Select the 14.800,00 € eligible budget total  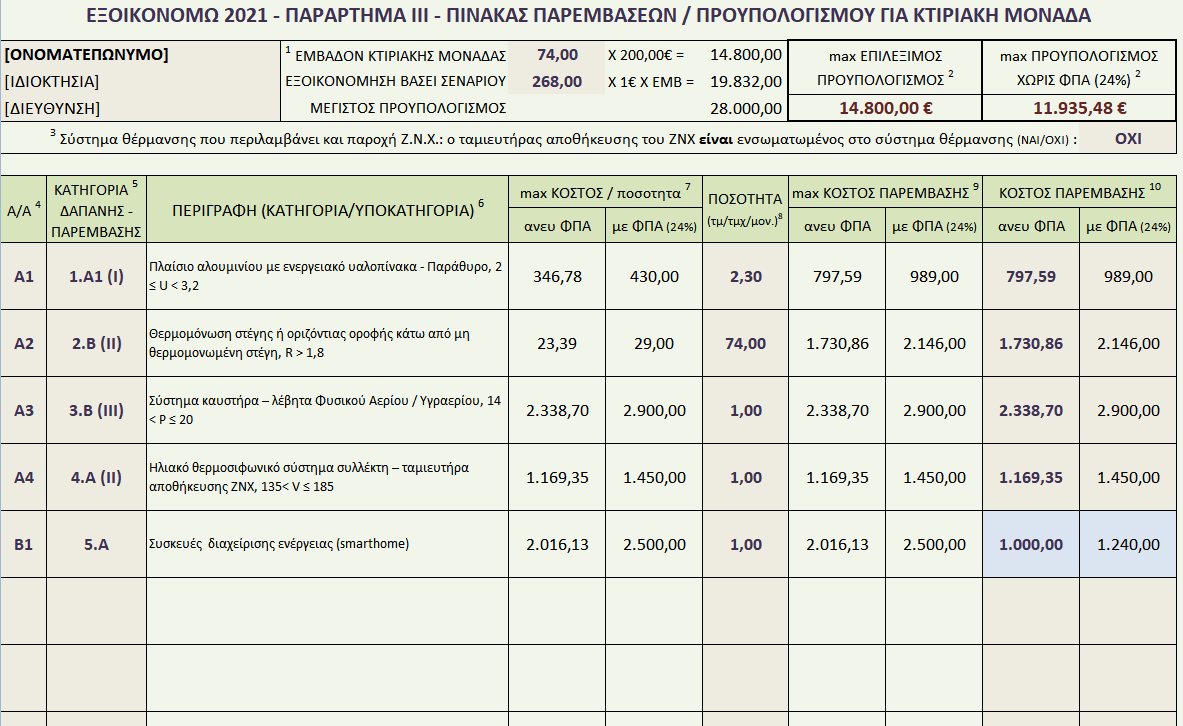tap(885, 108)
